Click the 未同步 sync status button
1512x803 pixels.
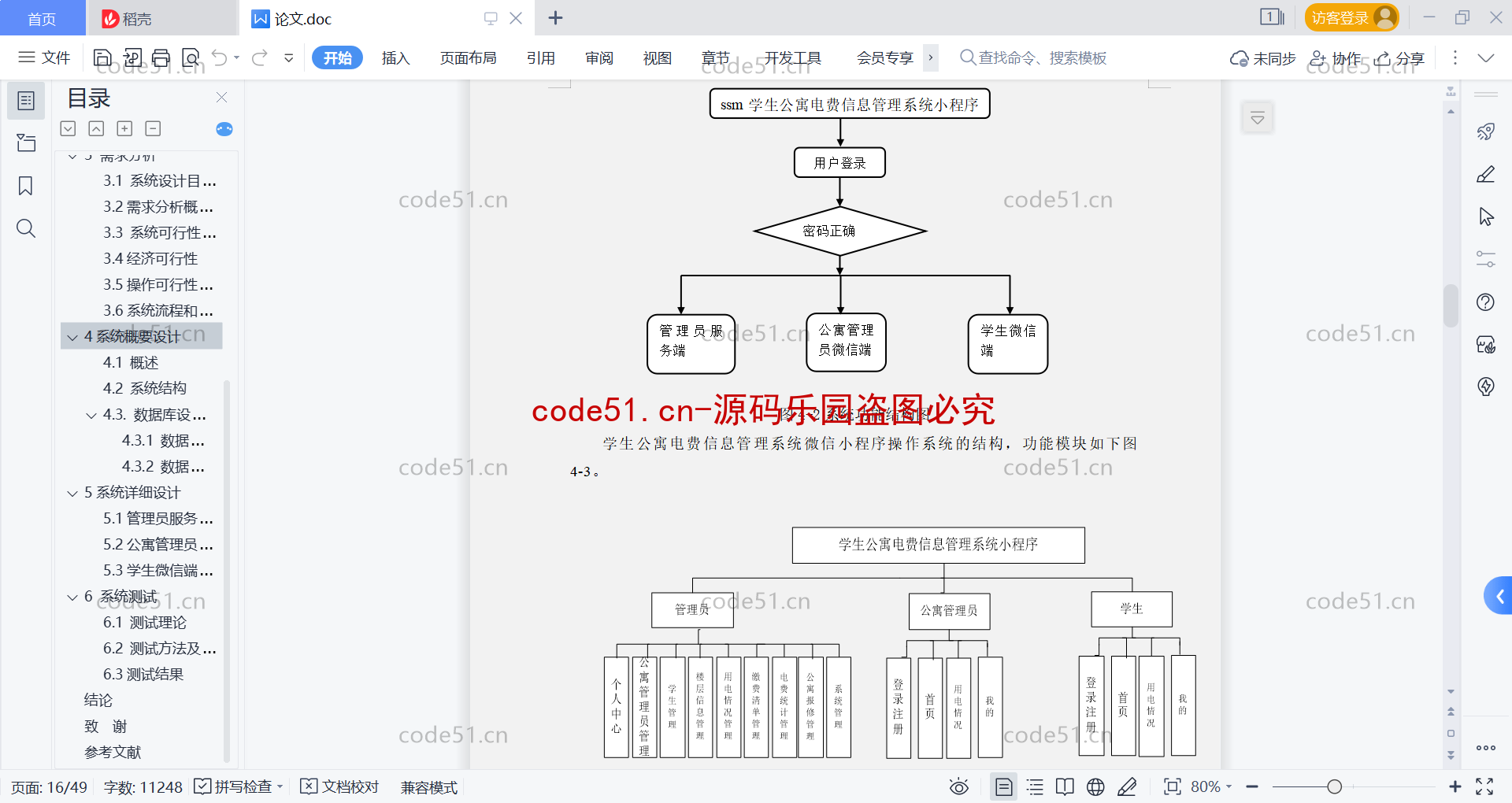point(1263,57)
